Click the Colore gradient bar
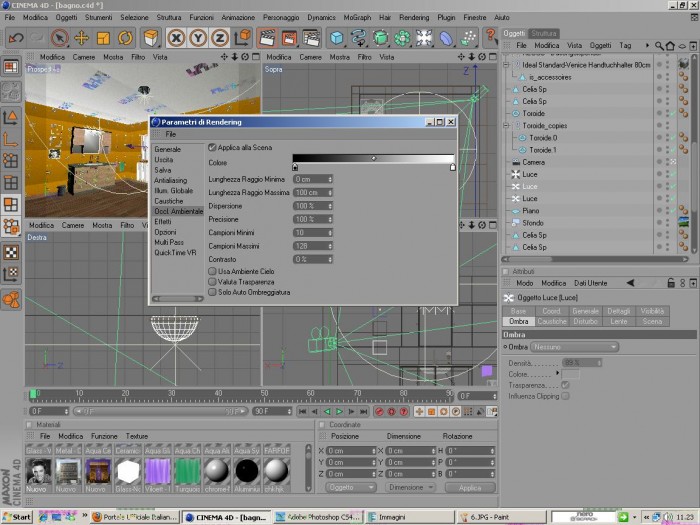 pyautogui.click(x=373, y=158)
